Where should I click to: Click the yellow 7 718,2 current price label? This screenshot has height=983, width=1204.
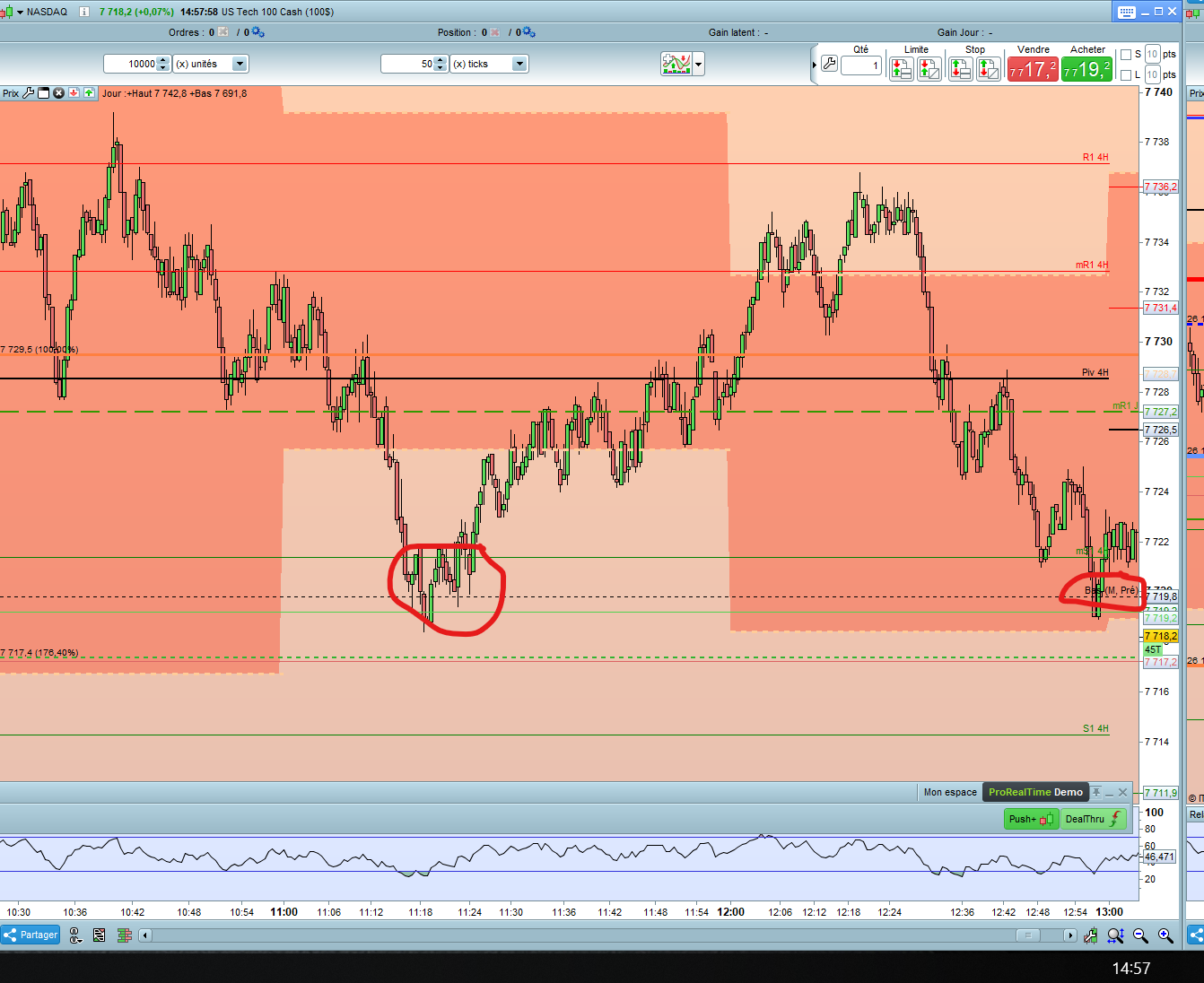point(1161,636)
